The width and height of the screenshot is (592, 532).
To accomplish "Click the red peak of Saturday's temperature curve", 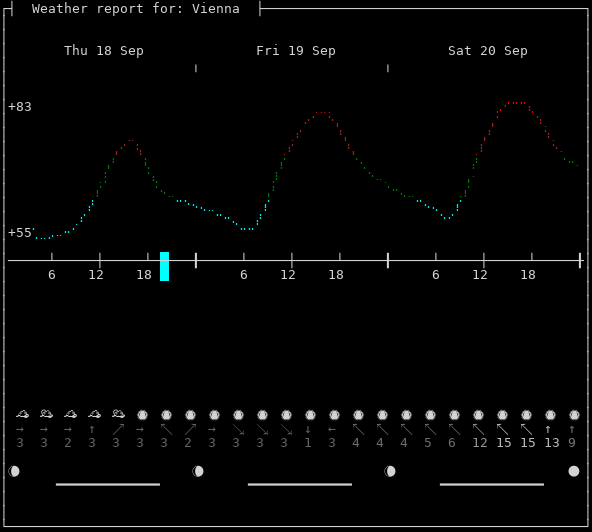I will click(x=516, y=103).
